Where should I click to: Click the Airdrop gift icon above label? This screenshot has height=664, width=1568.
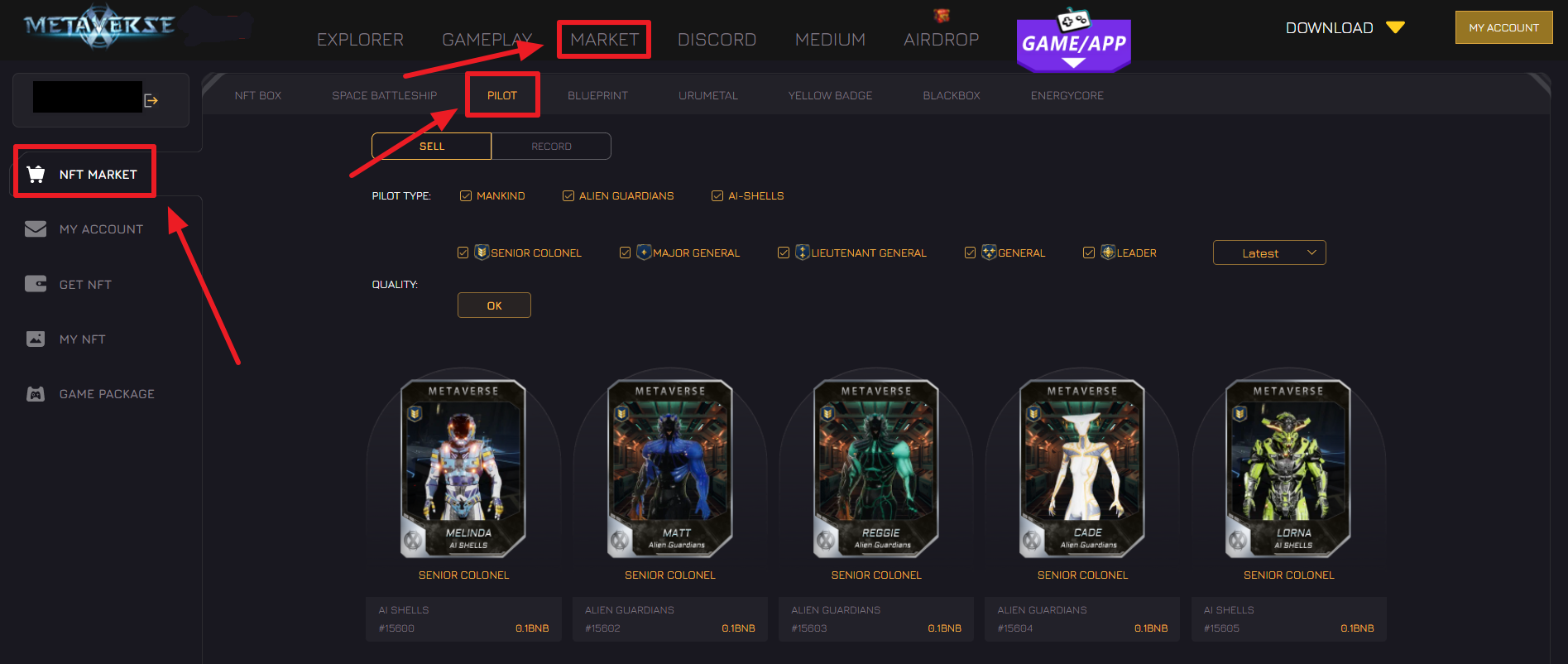point(942,16)
